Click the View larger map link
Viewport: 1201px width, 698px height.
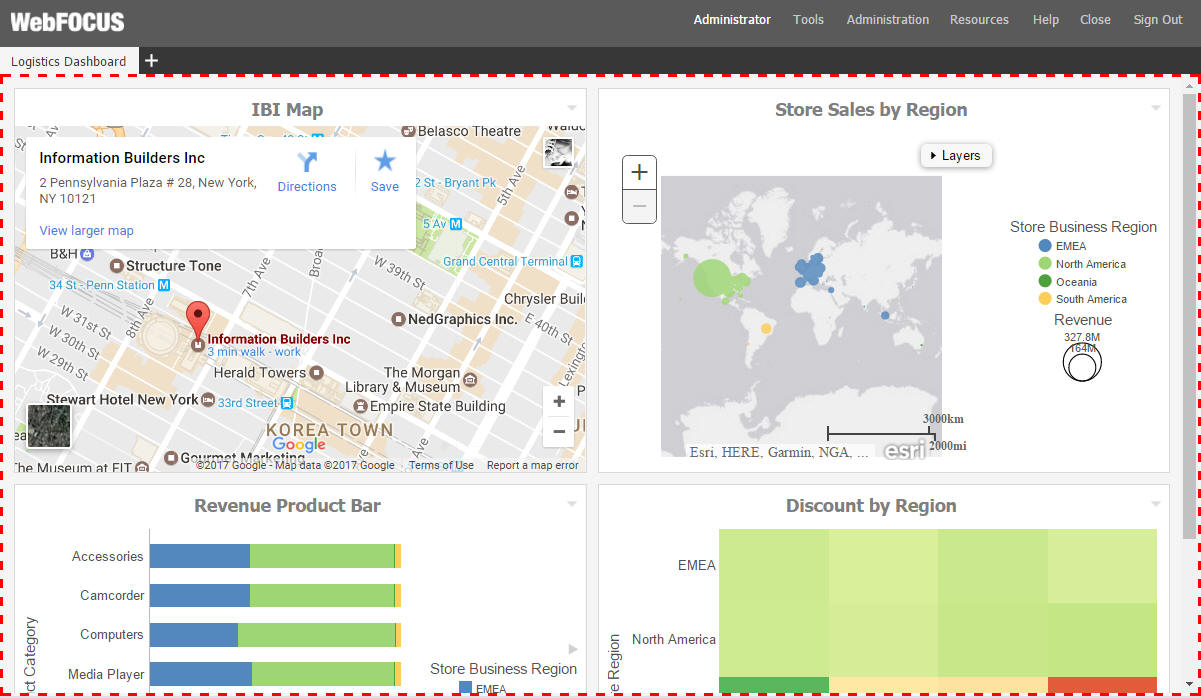86,231
